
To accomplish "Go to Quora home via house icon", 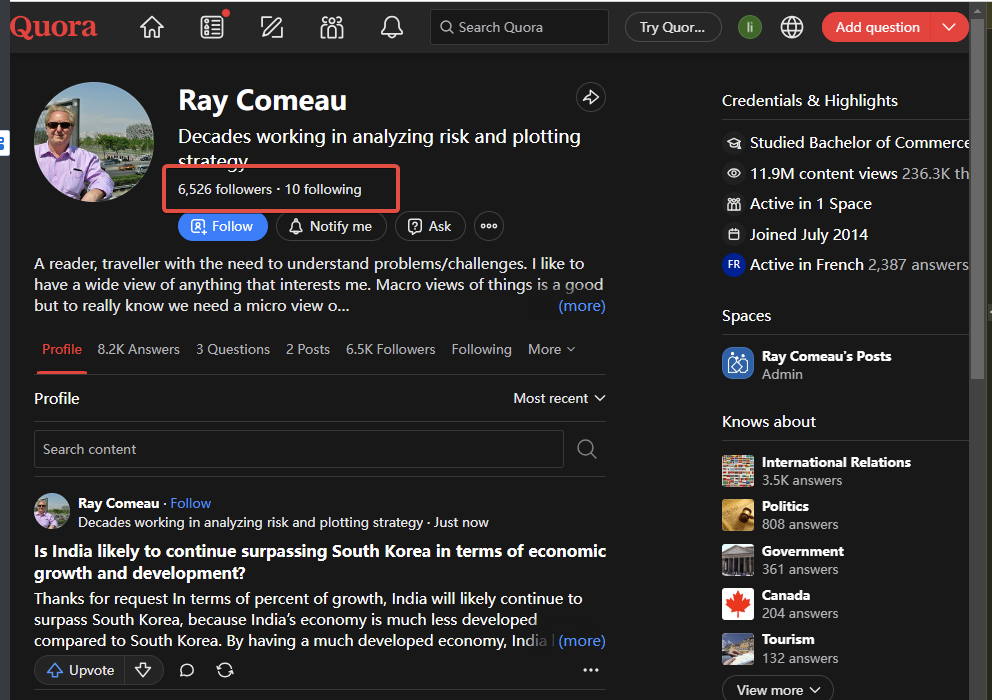I will click(x=152, y=27).
